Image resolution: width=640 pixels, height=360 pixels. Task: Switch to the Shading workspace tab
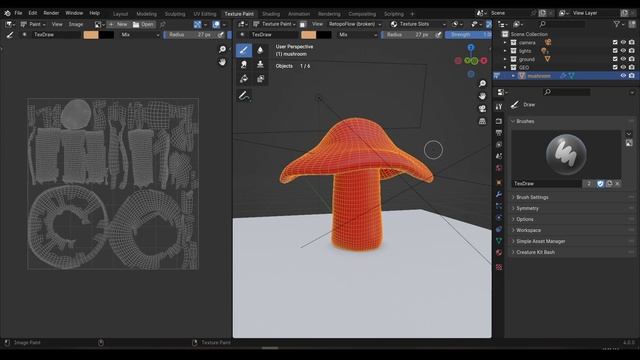click(x=271, y=14)
